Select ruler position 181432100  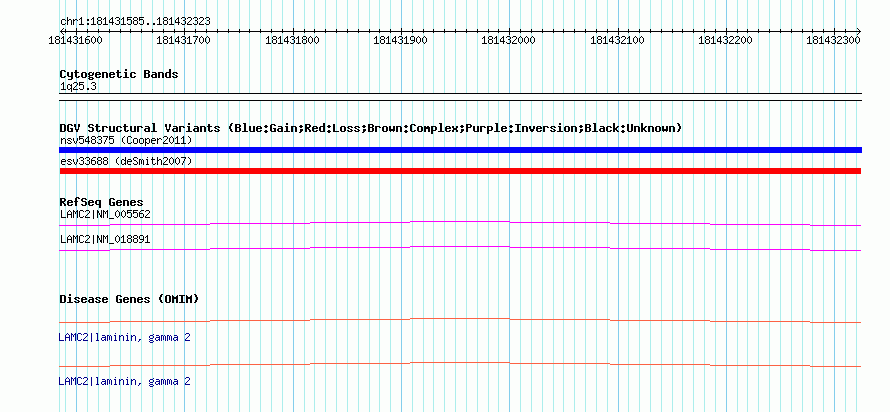[x=618, y=40]
